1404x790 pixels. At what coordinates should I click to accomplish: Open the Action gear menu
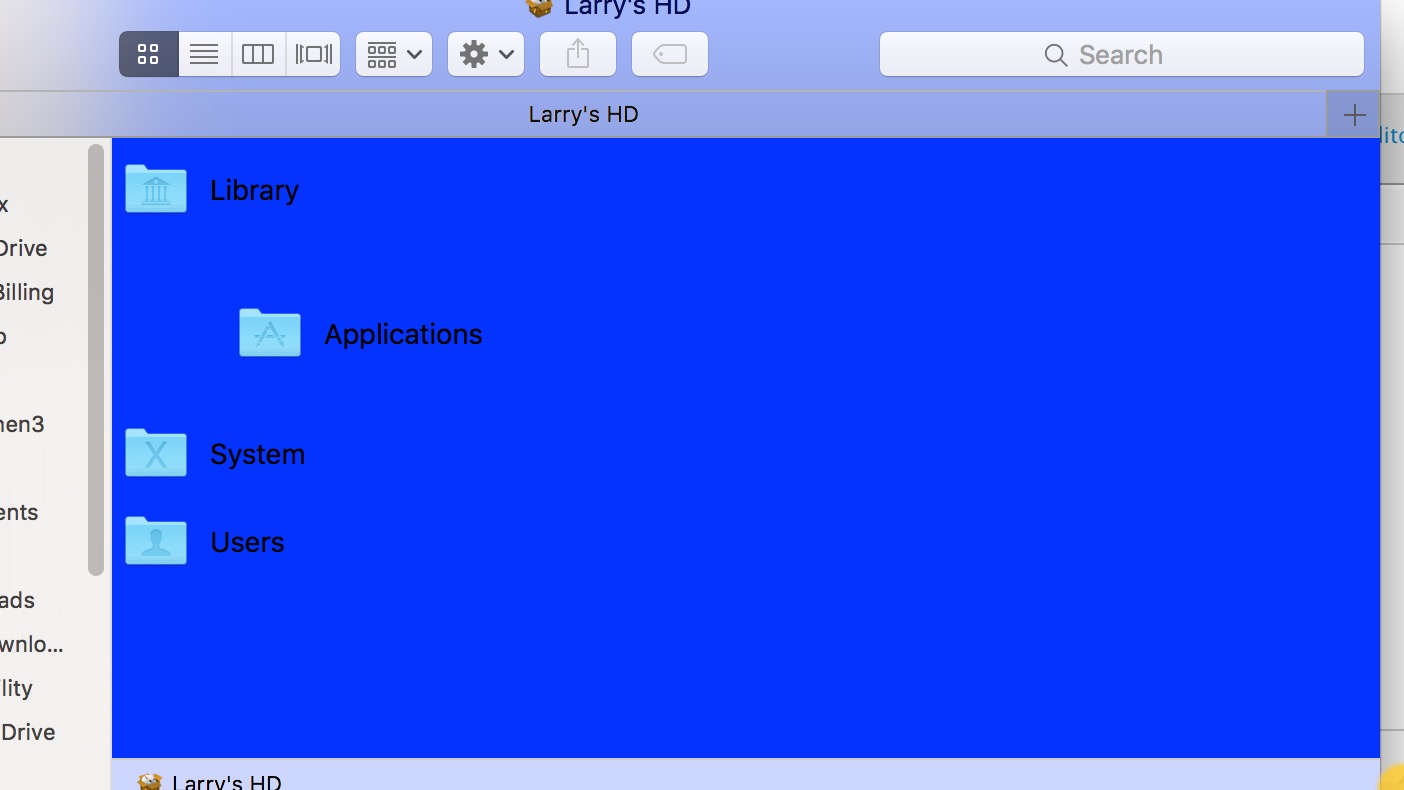485,54
